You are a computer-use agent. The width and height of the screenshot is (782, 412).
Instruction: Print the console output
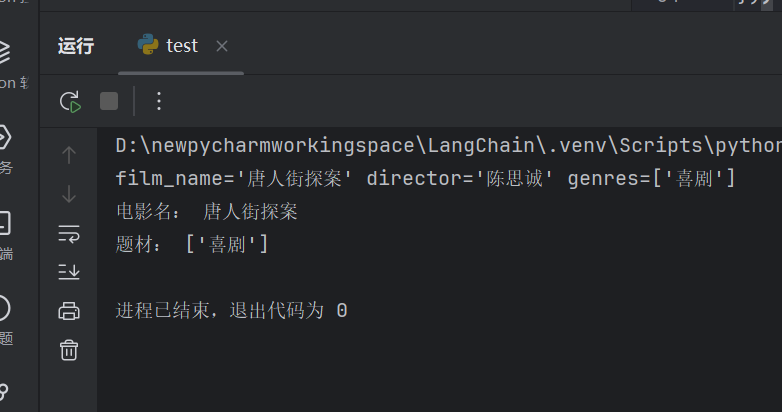coord(69,311)
